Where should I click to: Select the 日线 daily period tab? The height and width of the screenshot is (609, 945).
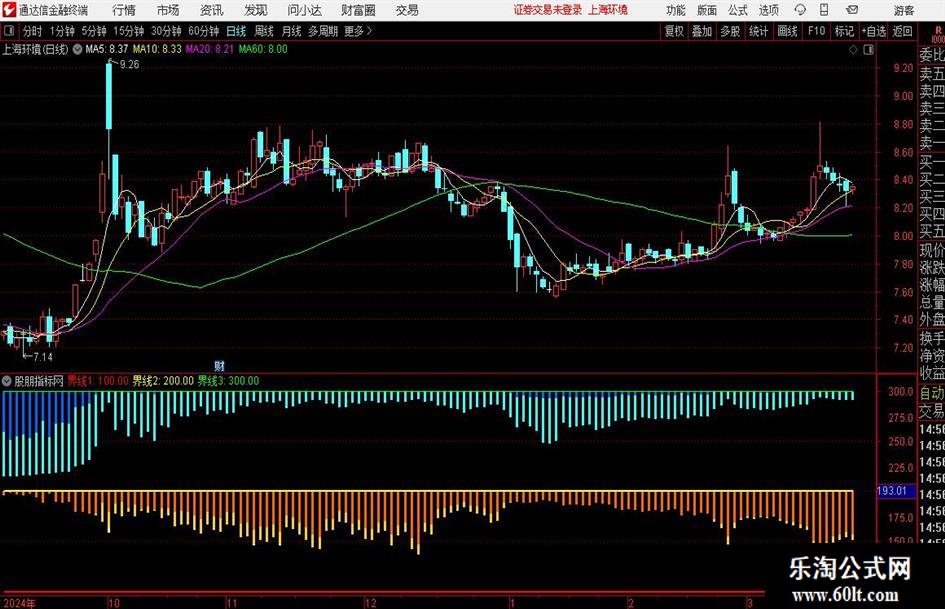point(236,31)
